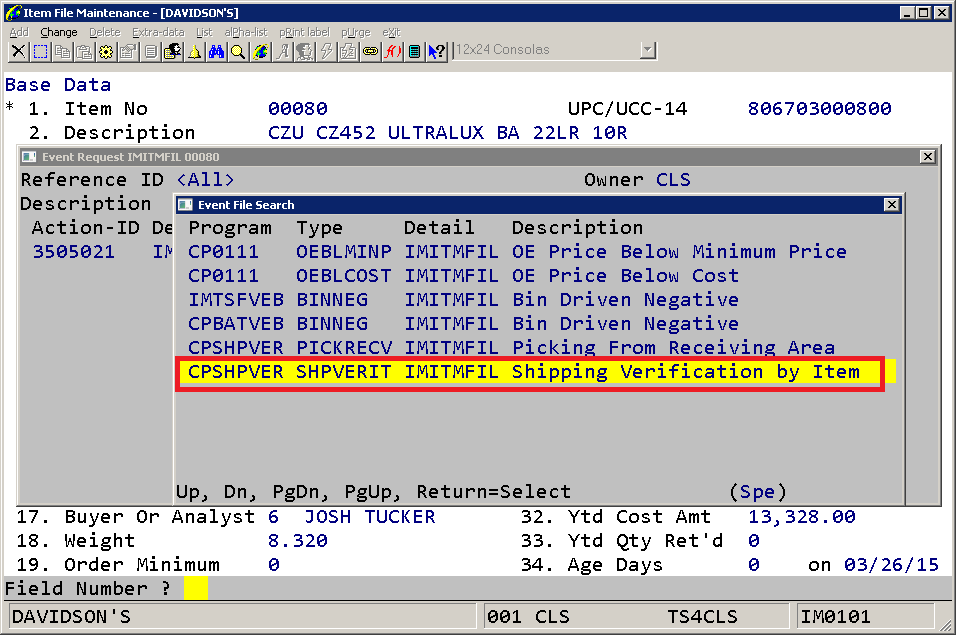Click the IM0101 status bar entry
Image resolution: width=956 pixels, height=635 pixels.
click(x=835, y=617)
